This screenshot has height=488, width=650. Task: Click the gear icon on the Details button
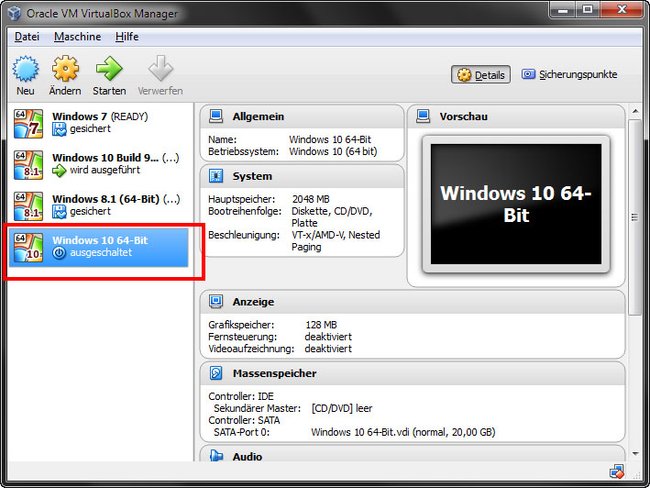coord(464,75)
